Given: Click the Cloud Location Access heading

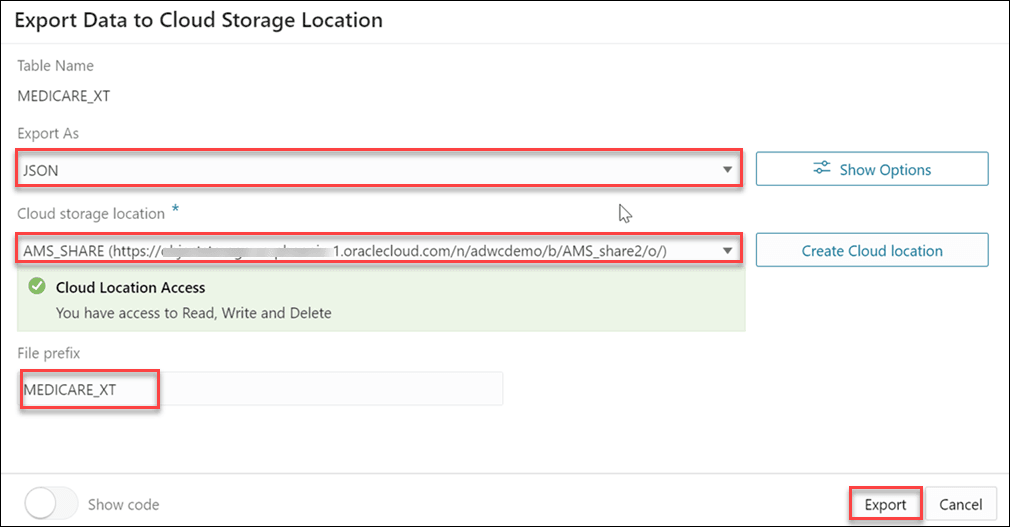Looking at the screenshot, I should [x=130, y=288].
